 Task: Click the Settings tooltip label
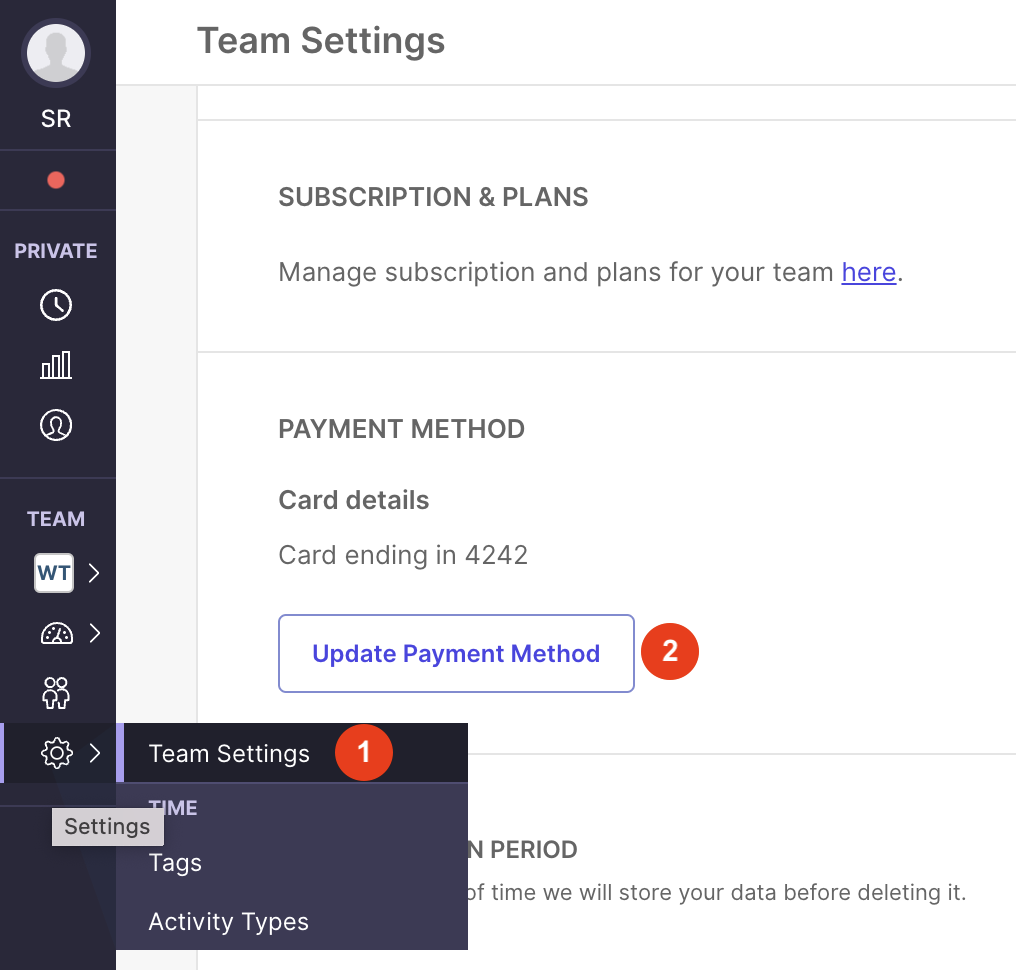pos(107,826)
